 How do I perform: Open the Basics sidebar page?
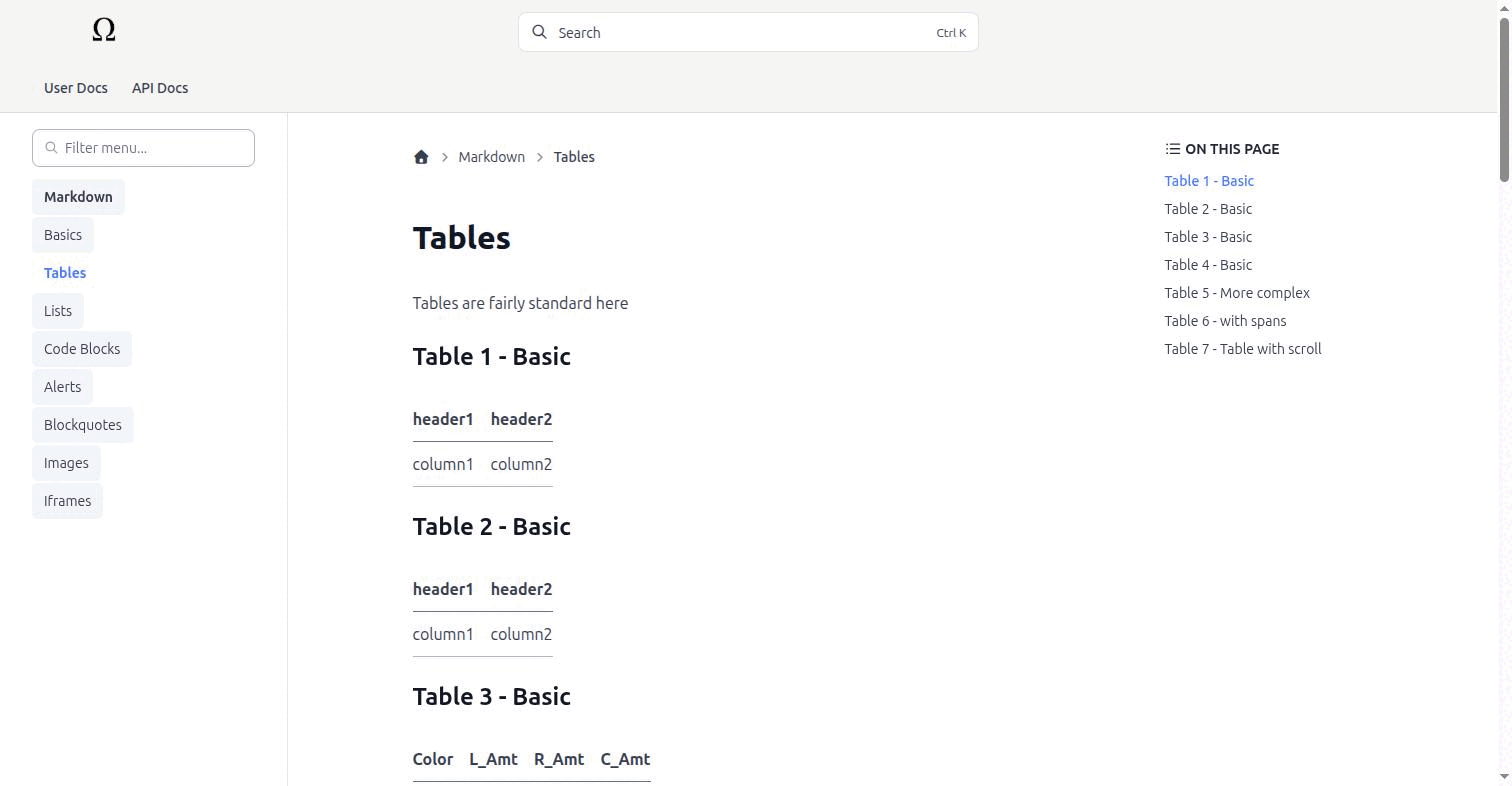(63, 235)
